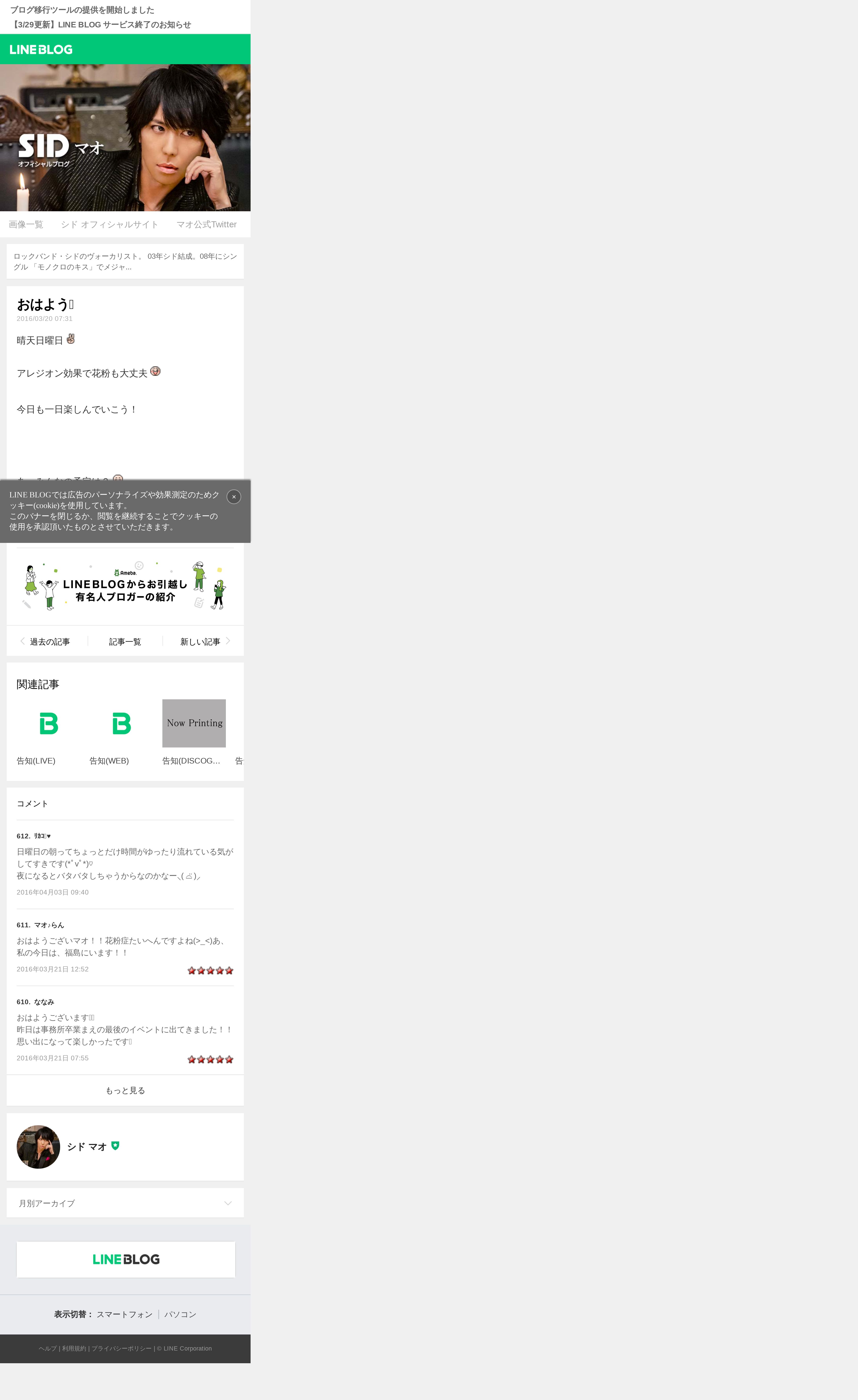The height and width of the screenshot is (1400, 858).
Task: Click the green verified badge next to シド マオ
Action: [115, 1145]
